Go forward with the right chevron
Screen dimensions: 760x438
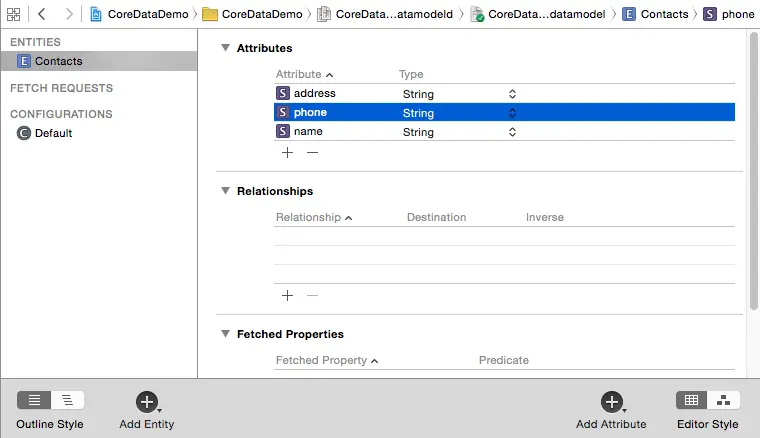pyautogui.click(x=69, y=14)
